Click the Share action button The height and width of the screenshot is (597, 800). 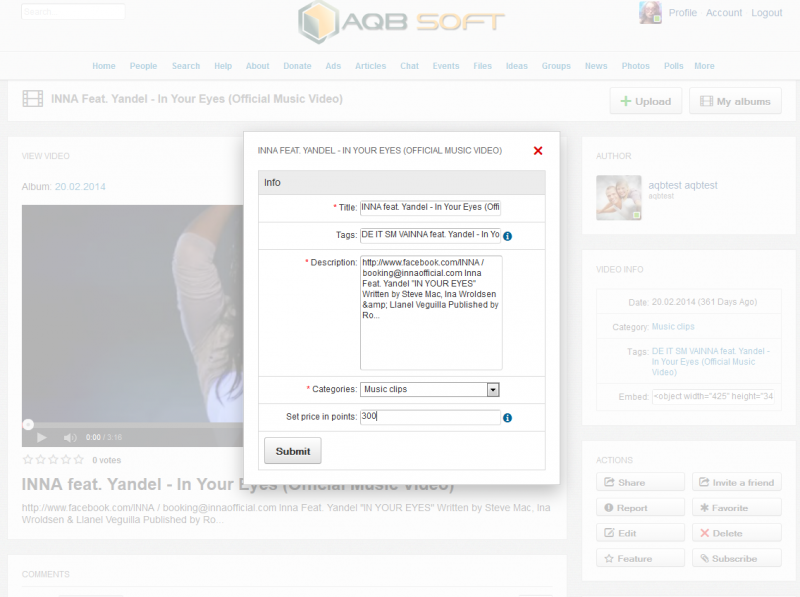[640, 482]
